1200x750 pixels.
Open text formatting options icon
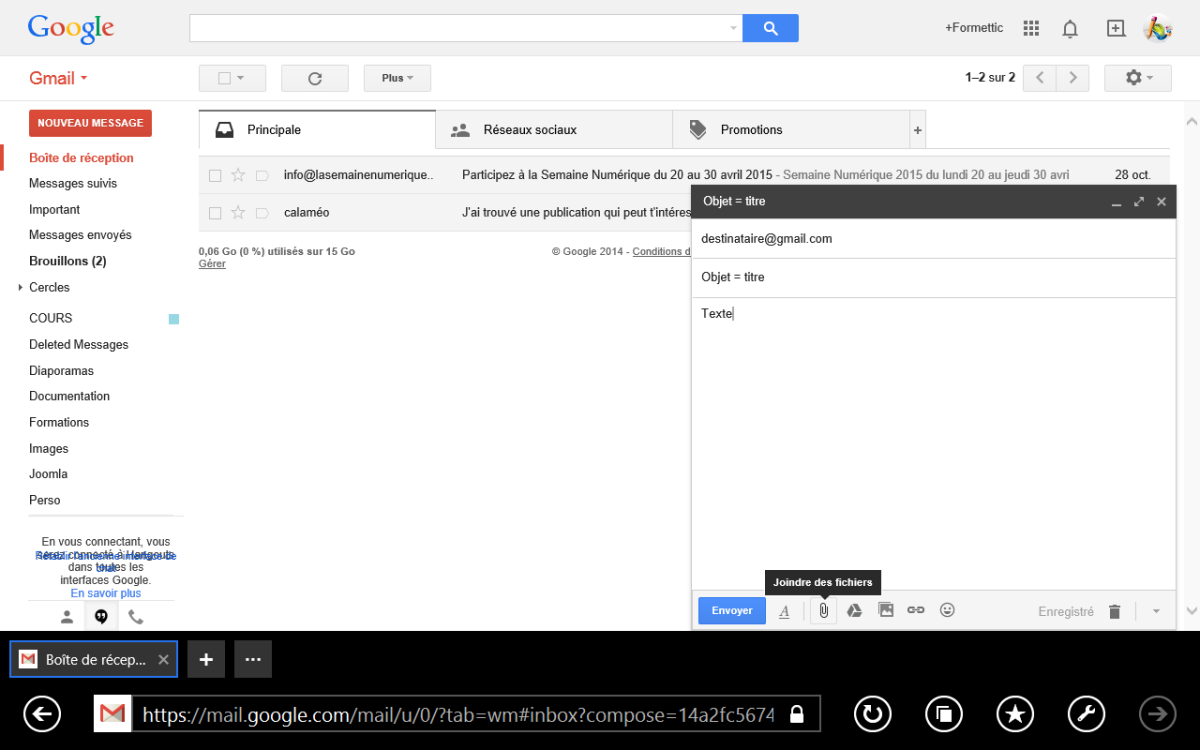[x=784, y=611]
